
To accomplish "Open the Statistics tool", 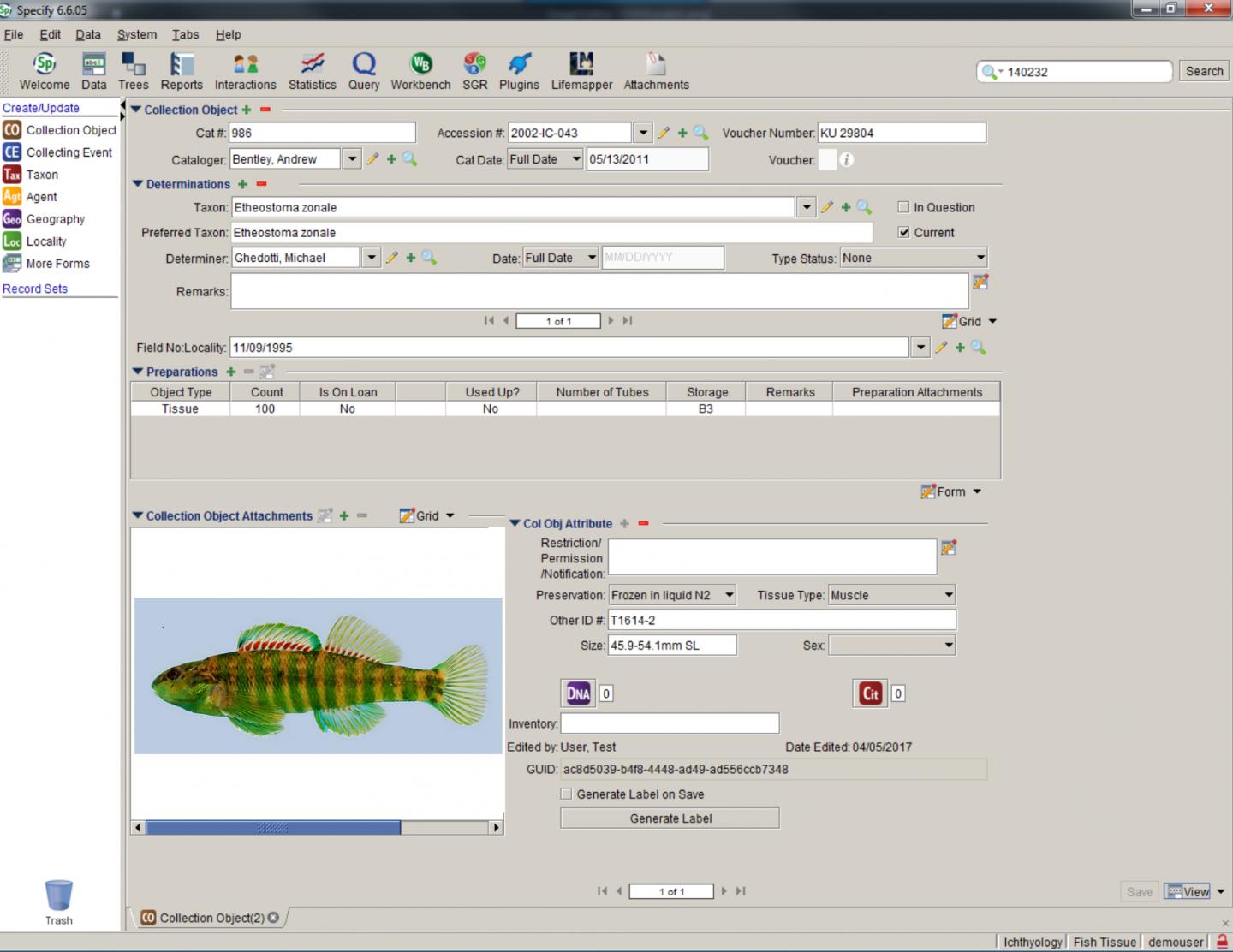I will [x=312, y=71].
